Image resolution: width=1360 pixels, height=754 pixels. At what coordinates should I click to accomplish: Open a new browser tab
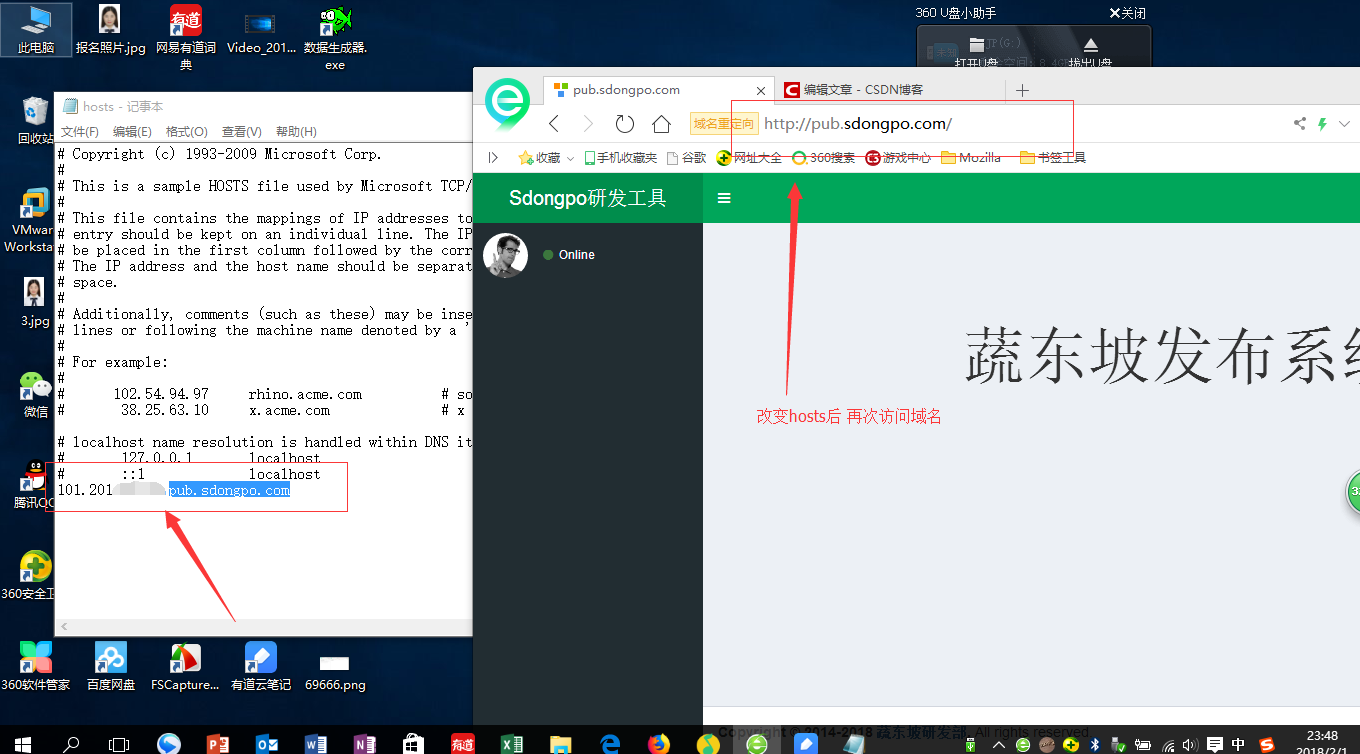1022,90
